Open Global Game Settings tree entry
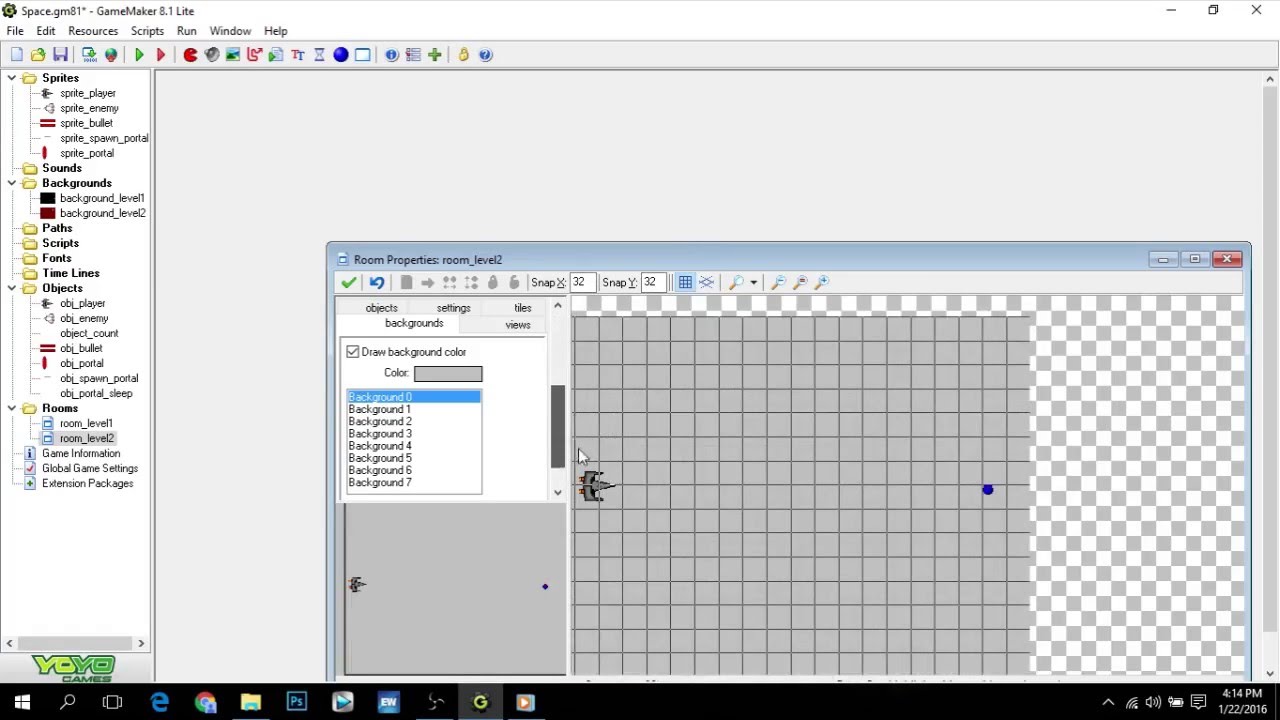 pyautogui.click(x=90, y=468)
